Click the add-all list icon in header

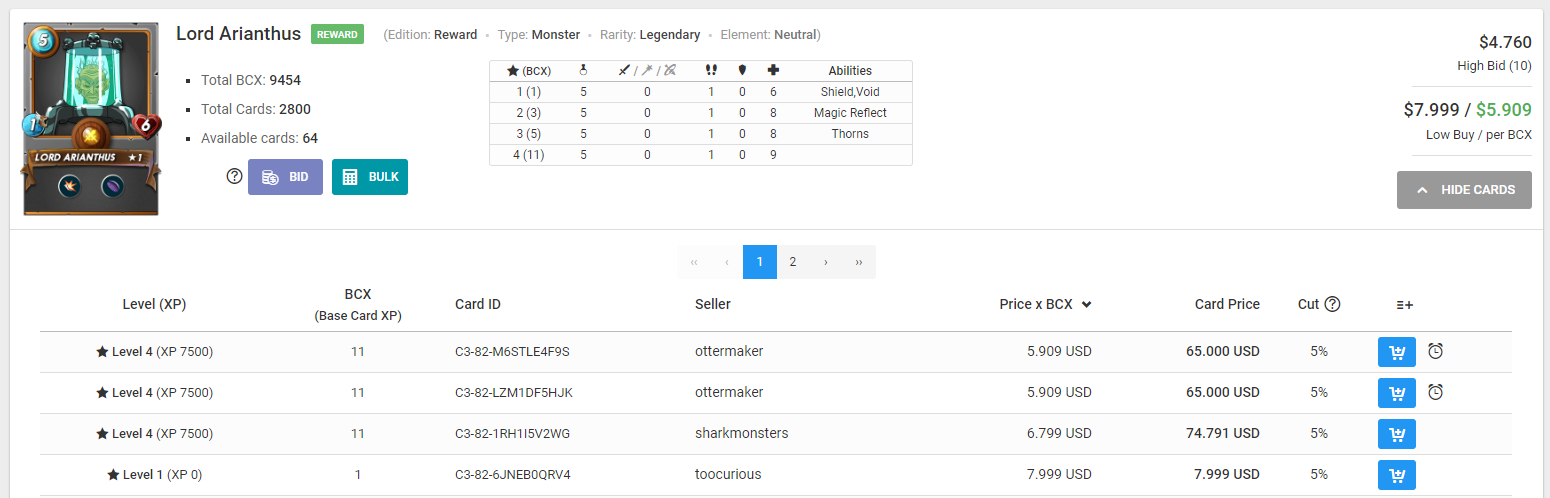(x=1405, y=305)
